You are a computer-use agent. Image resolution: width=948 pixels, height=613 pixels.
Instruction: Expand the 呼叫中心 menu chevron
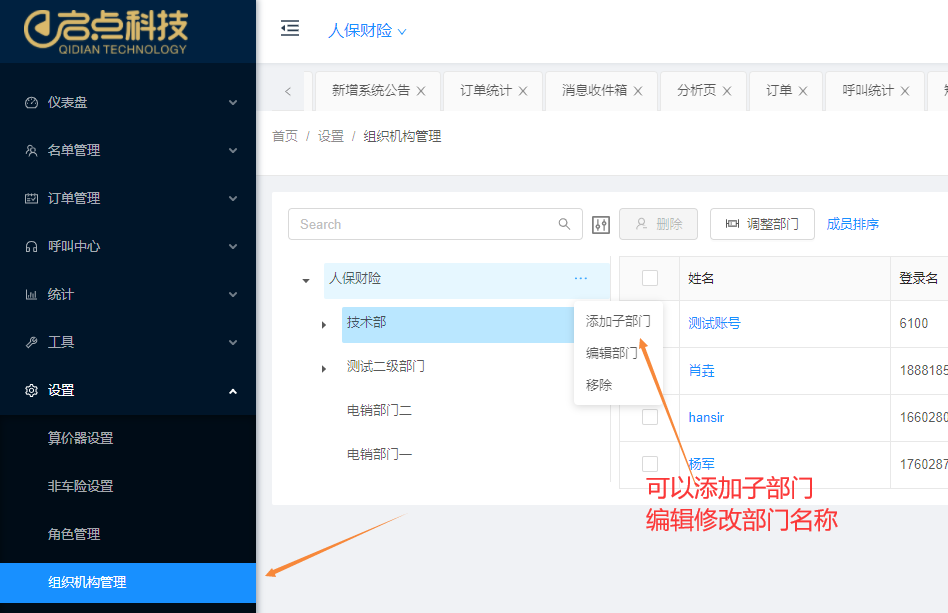[233, 247]
